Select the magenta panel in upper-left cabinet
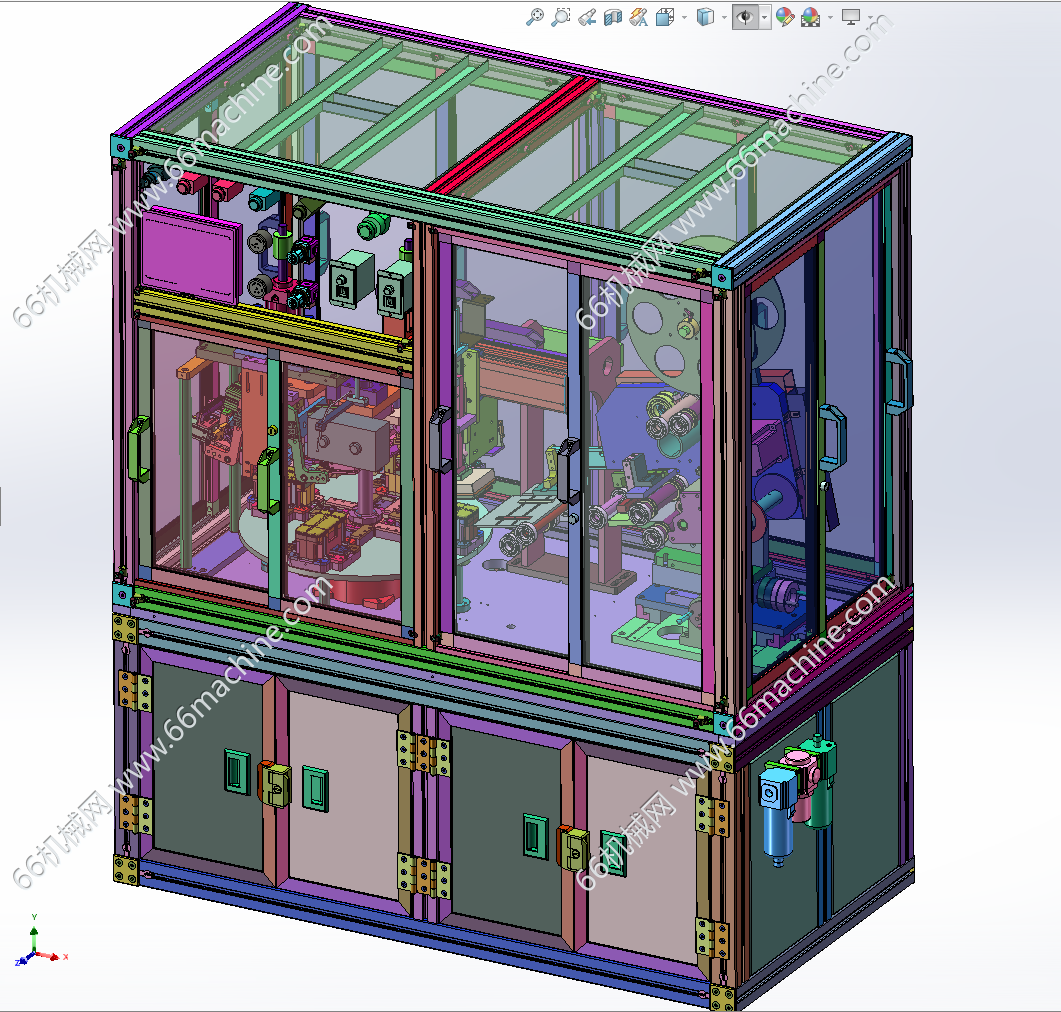The height and width of the screenshot is (1012, 1061). point(189,252)
